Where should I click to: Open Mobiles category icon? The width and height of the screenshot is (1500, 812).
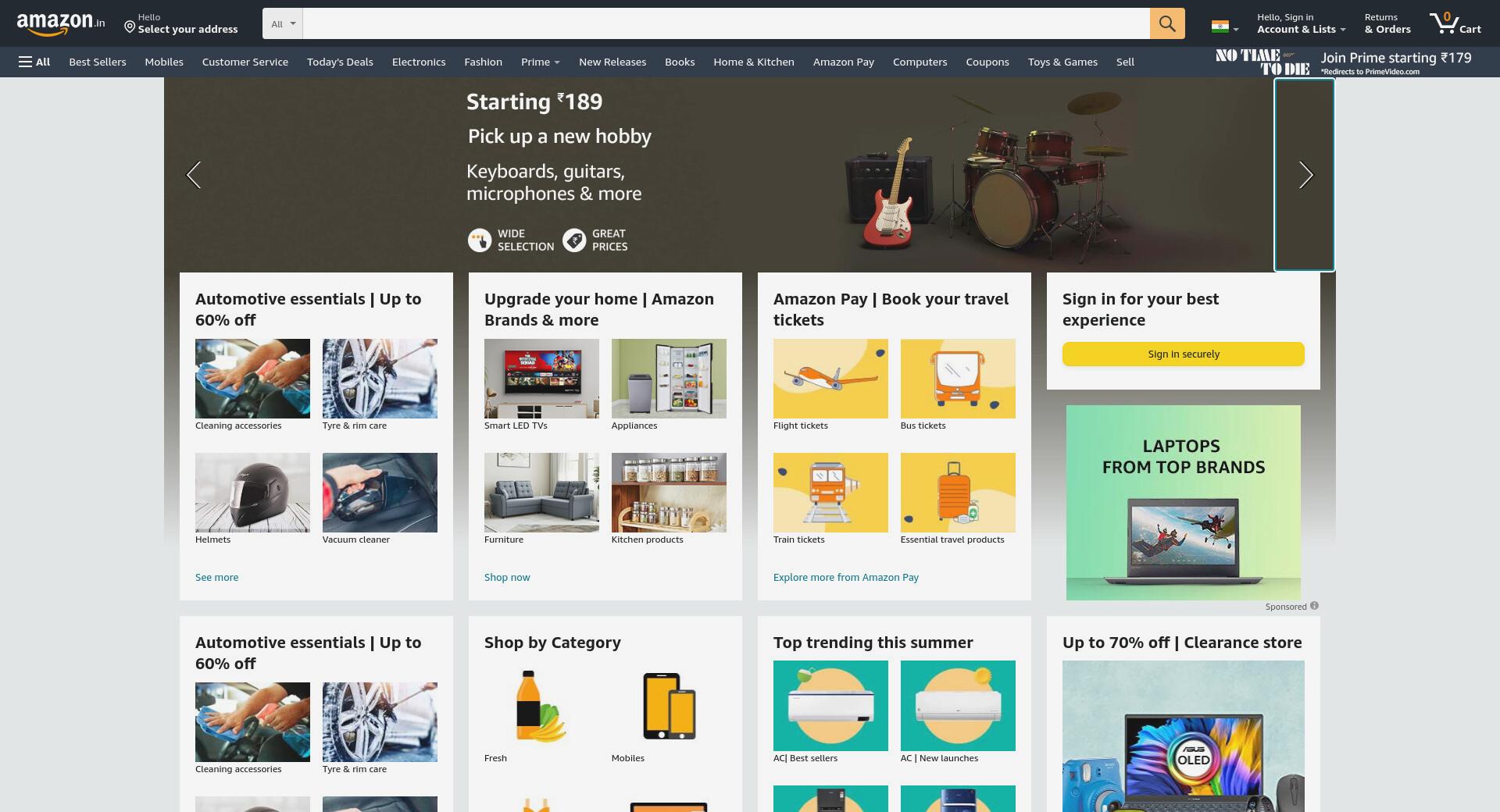669,706
